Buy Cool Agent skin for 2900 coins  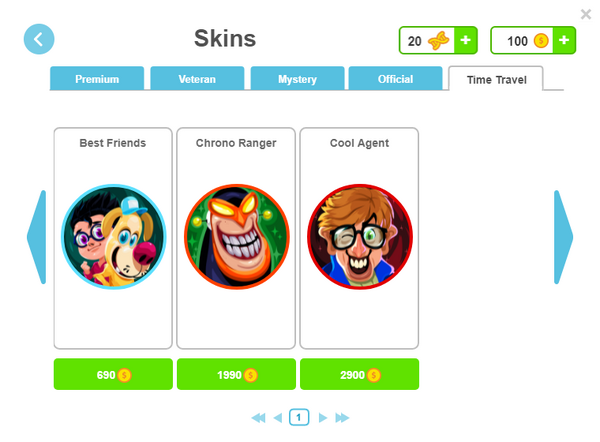[359, 374]
